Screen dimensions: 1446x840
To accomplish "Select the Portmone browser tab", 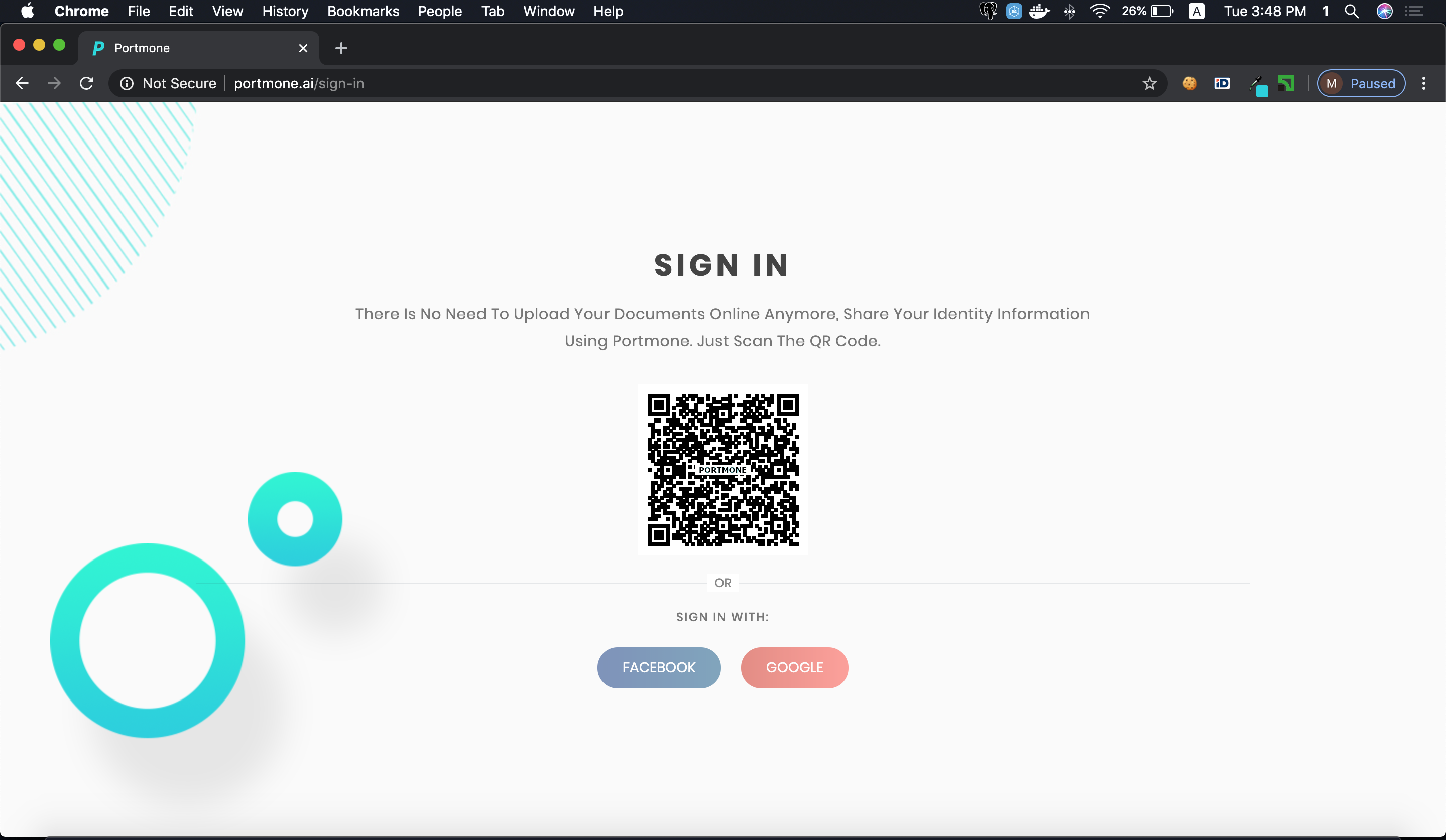I will [198, 48].
